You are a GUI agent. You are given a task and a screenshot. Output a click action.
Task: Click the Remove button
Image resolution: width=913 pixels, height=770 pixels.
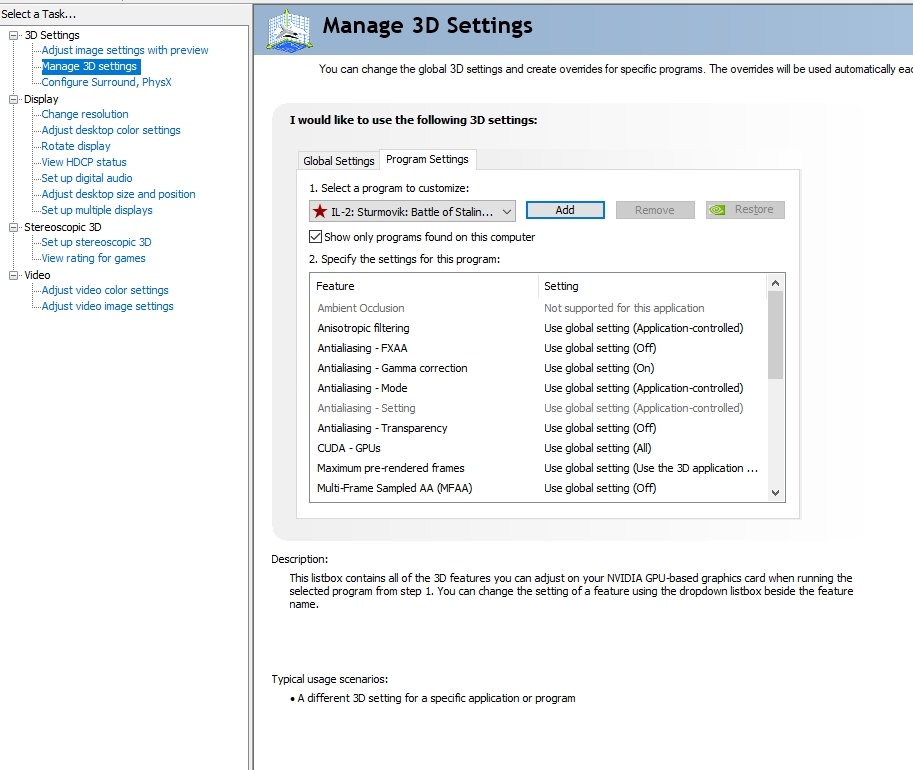tap(655, 210)
